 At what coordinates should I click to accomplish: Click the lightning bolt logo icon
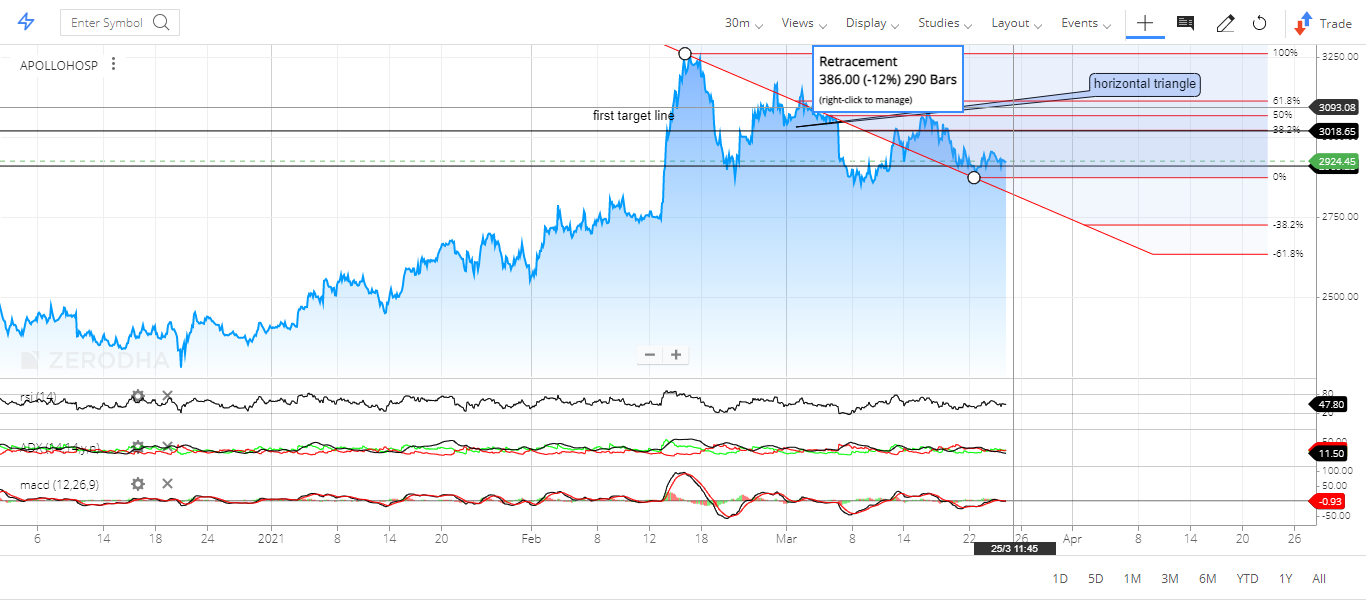[27, 22]
